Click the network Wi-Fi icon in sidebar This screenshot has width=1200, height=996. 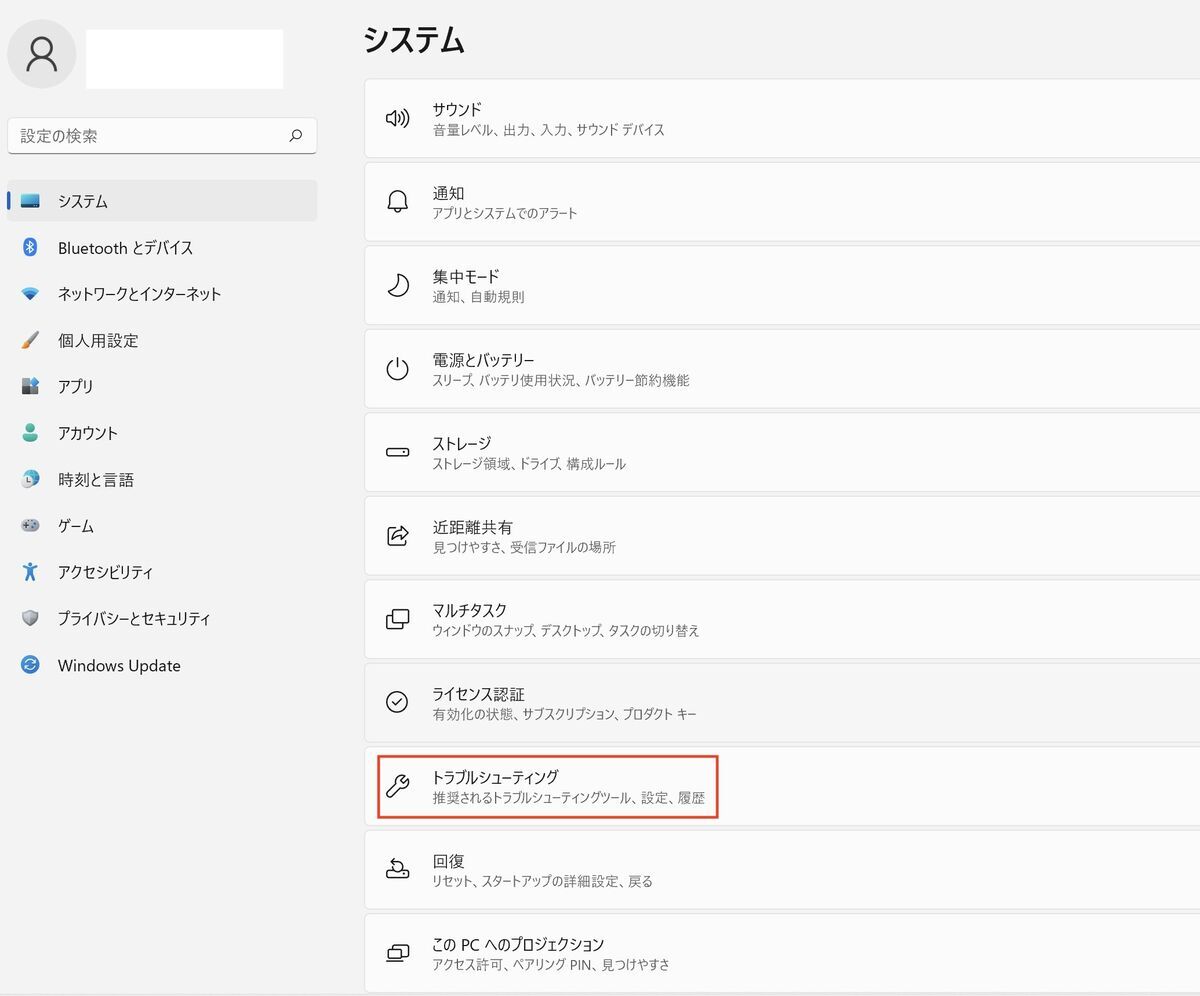(30, 294)
